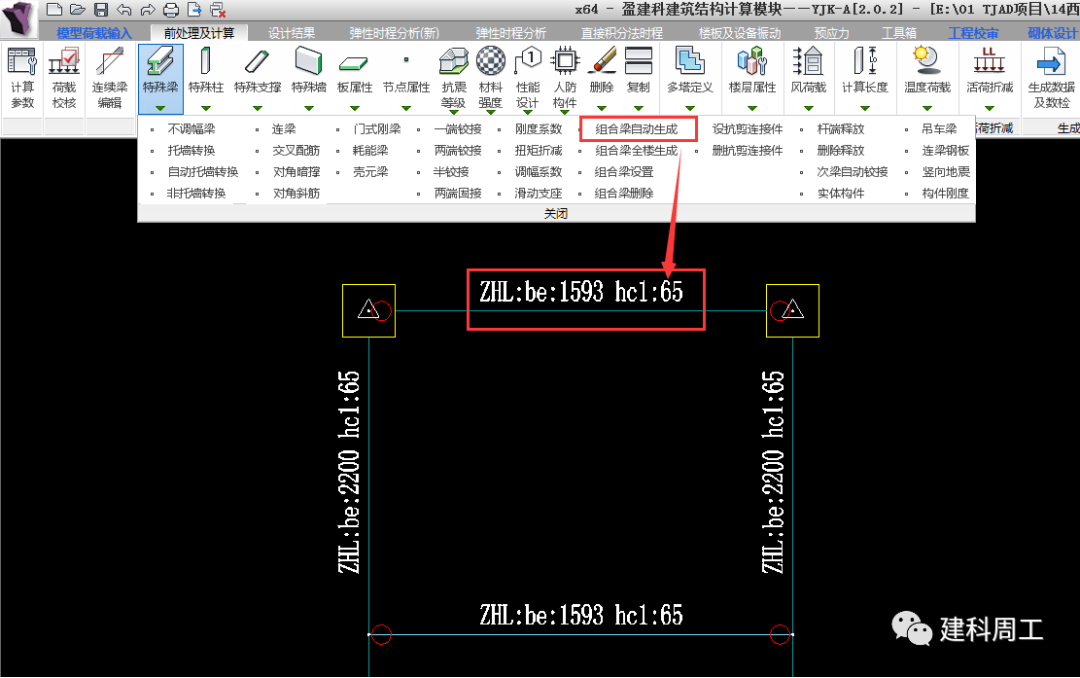The width and height of the screenshot is (1080, 678).
Task: Switch to 弹性时程分析(新) tab
Action: pyautogui.click(x=394, y=33)
